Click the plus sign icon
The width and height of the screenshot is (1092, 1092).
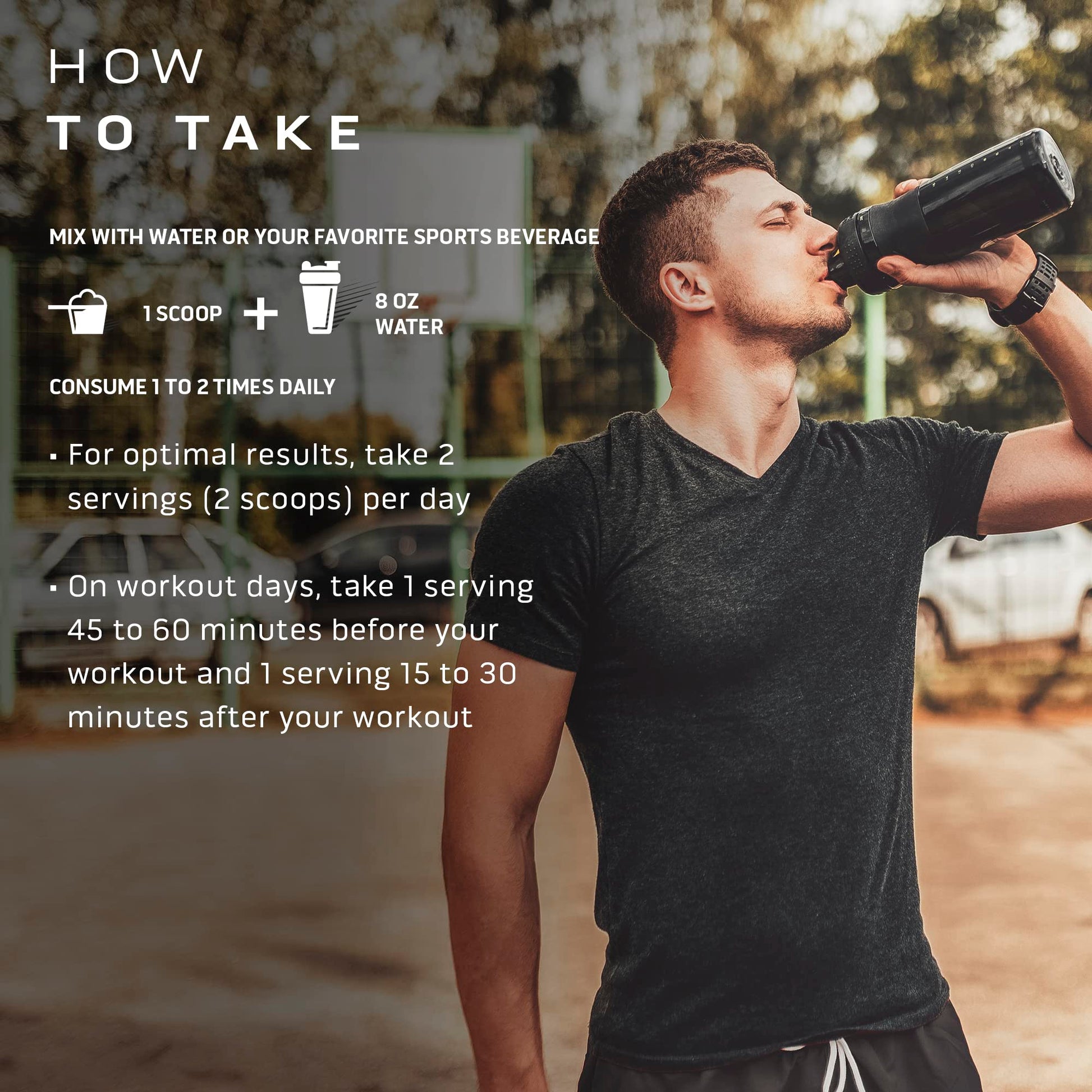[260, 314]
